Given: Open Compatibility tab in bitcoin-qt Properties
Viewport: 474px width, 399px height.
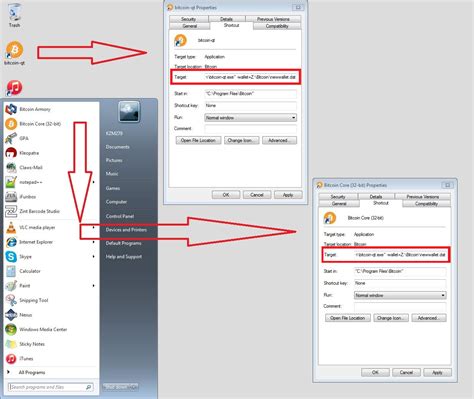Looking at the screenshot, I should pos(277,26).
